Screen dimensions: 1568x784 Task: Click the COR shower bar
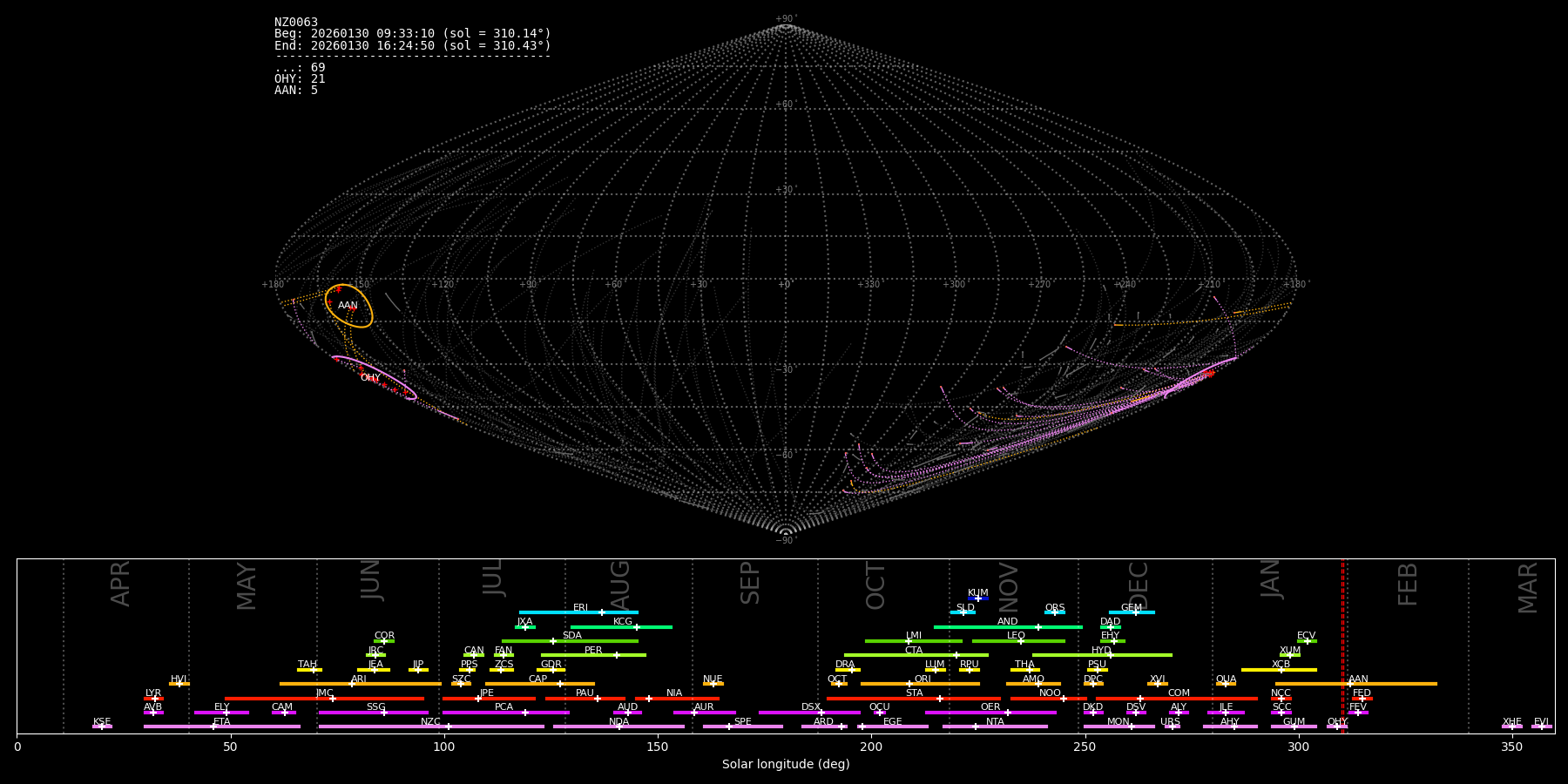click(x=384, y=641)
